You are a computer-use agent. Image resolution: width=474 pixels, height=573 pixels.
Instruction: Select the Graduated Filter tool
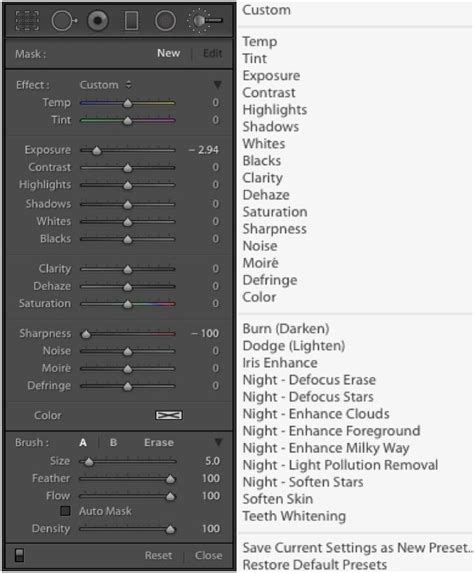(131, 20)
